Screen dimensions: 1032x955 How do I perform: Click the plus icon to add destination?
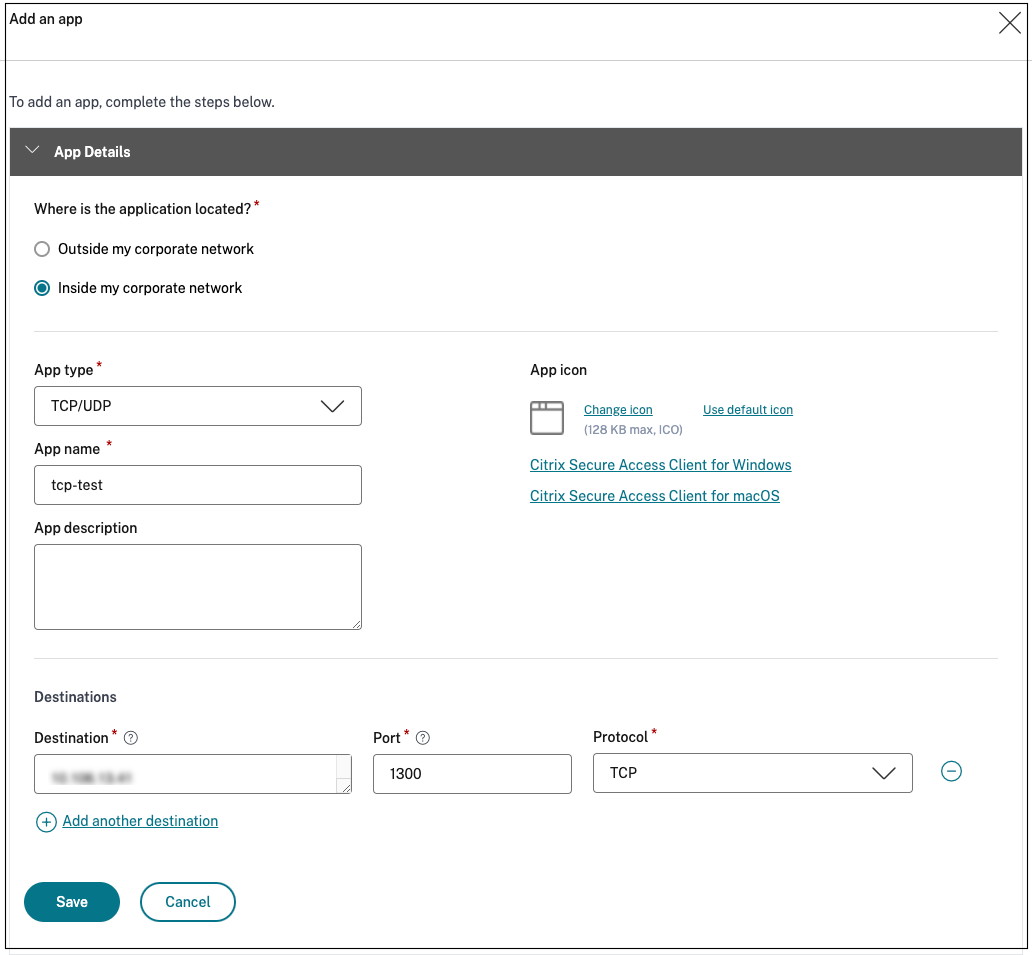click(46, 822)
